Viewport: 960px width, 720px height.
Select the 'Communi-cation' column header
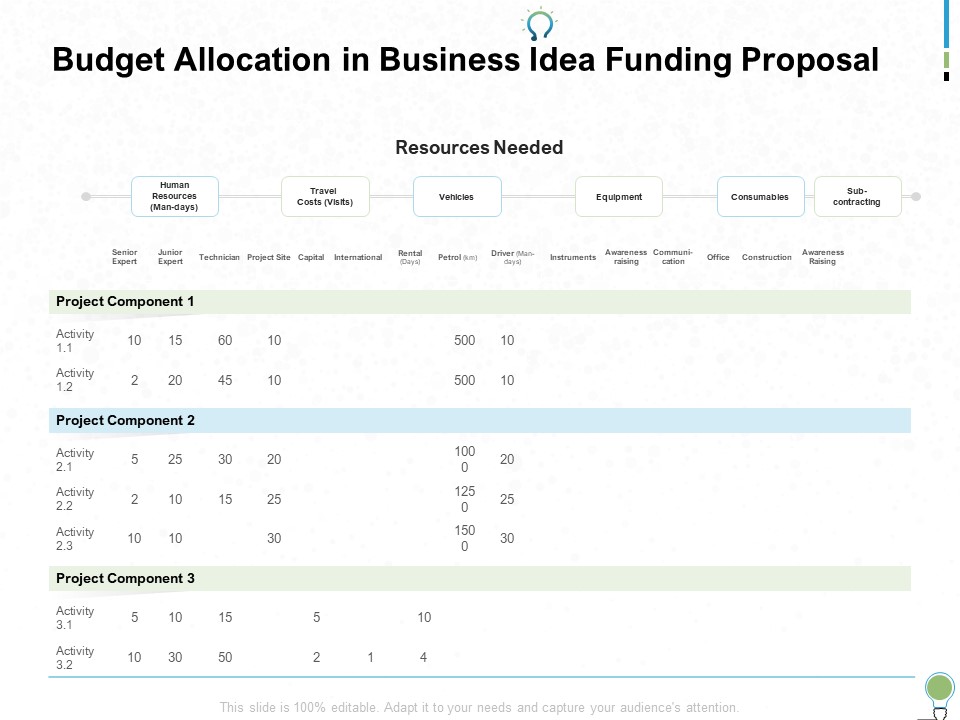pos(673,257)
